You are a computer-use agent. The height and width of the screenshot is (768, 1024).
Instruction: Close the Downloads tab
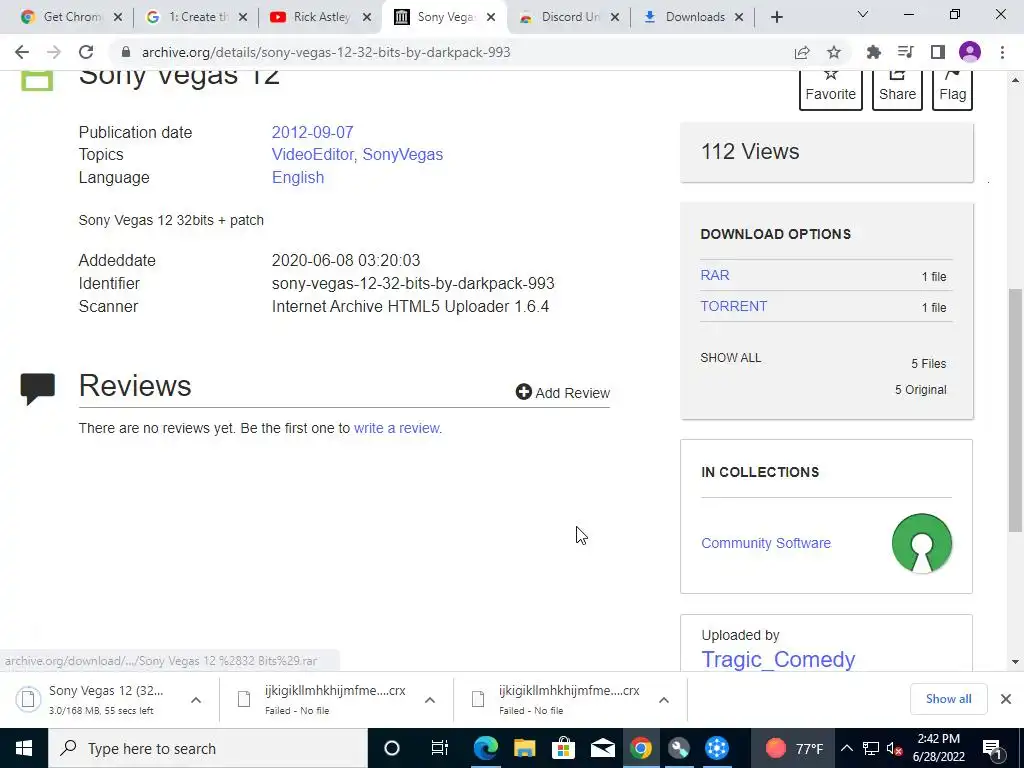(x=739, y=17)
